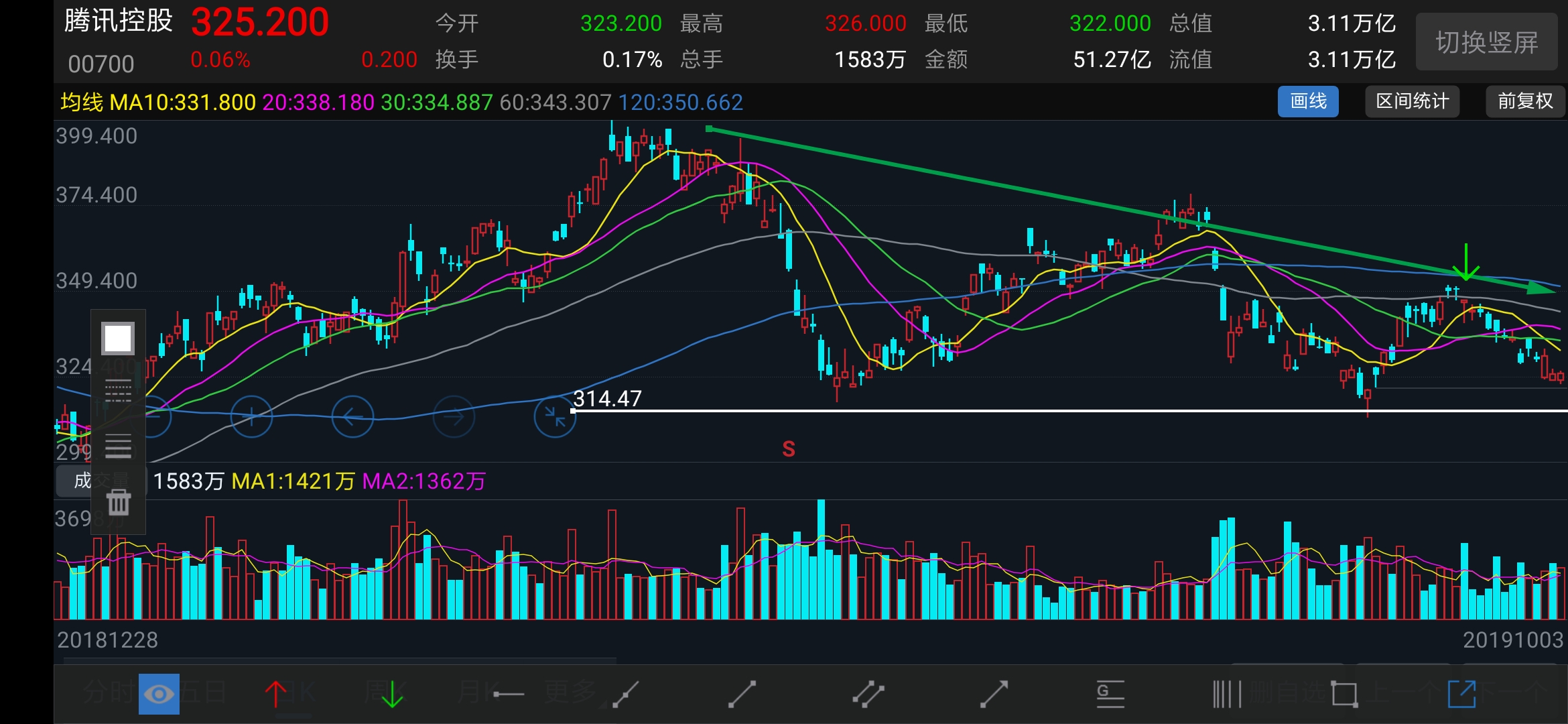The height and width of the screenshot is (724, 1568).
Task: Tap 切换竖屏 to switch portrait mode
Action: coord(1487,42)
